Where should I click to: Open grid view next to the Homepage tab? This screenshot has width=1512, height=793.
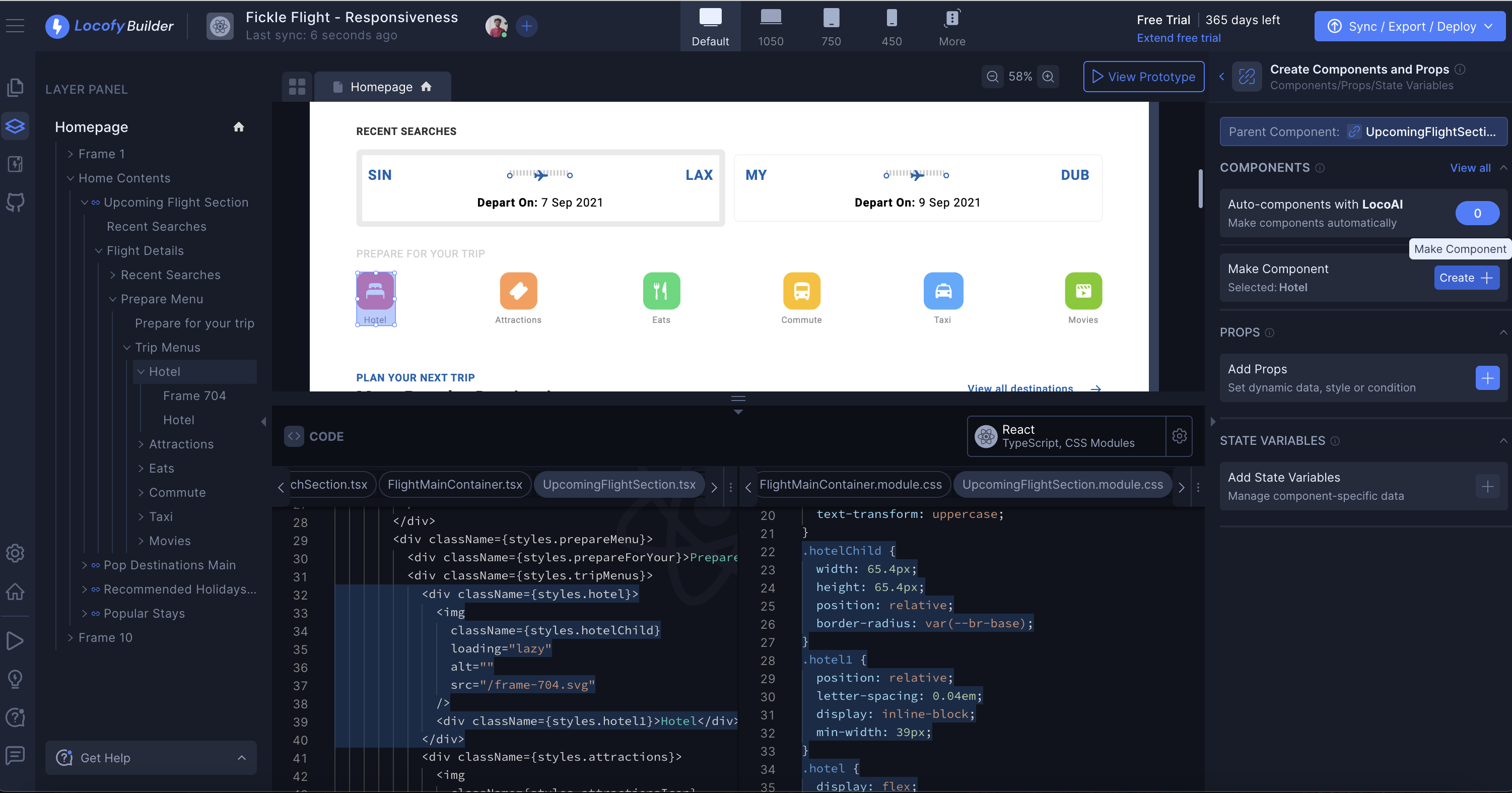pyautogui.click(x=297, y=86)
